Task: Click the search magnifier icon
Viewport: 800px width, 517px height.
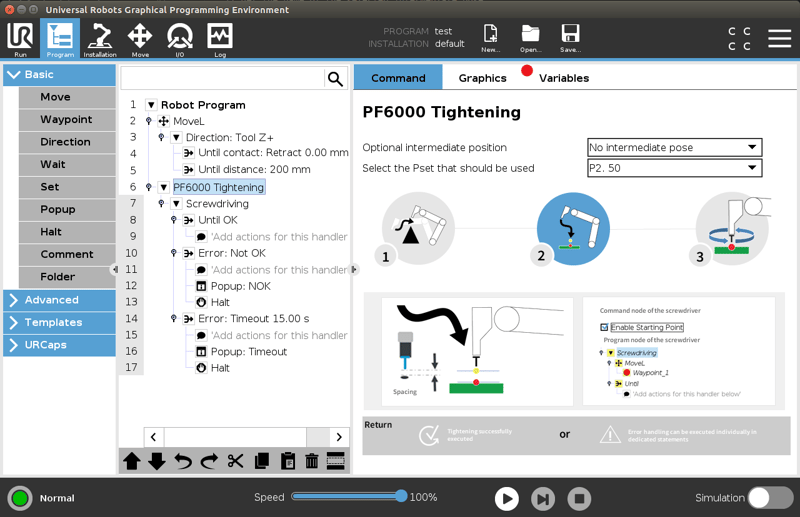Action: click(x=335, y=79)
